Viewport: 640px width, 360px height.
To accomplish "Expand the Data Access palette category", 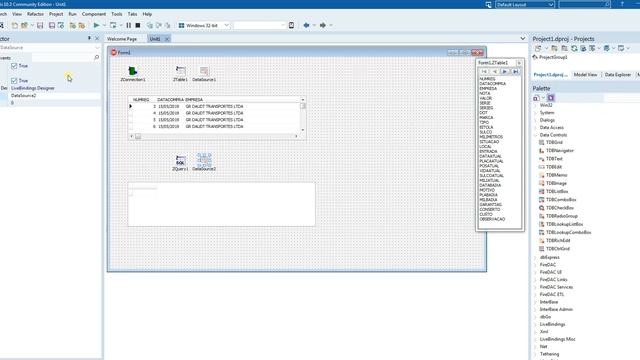I will (536, 128).
